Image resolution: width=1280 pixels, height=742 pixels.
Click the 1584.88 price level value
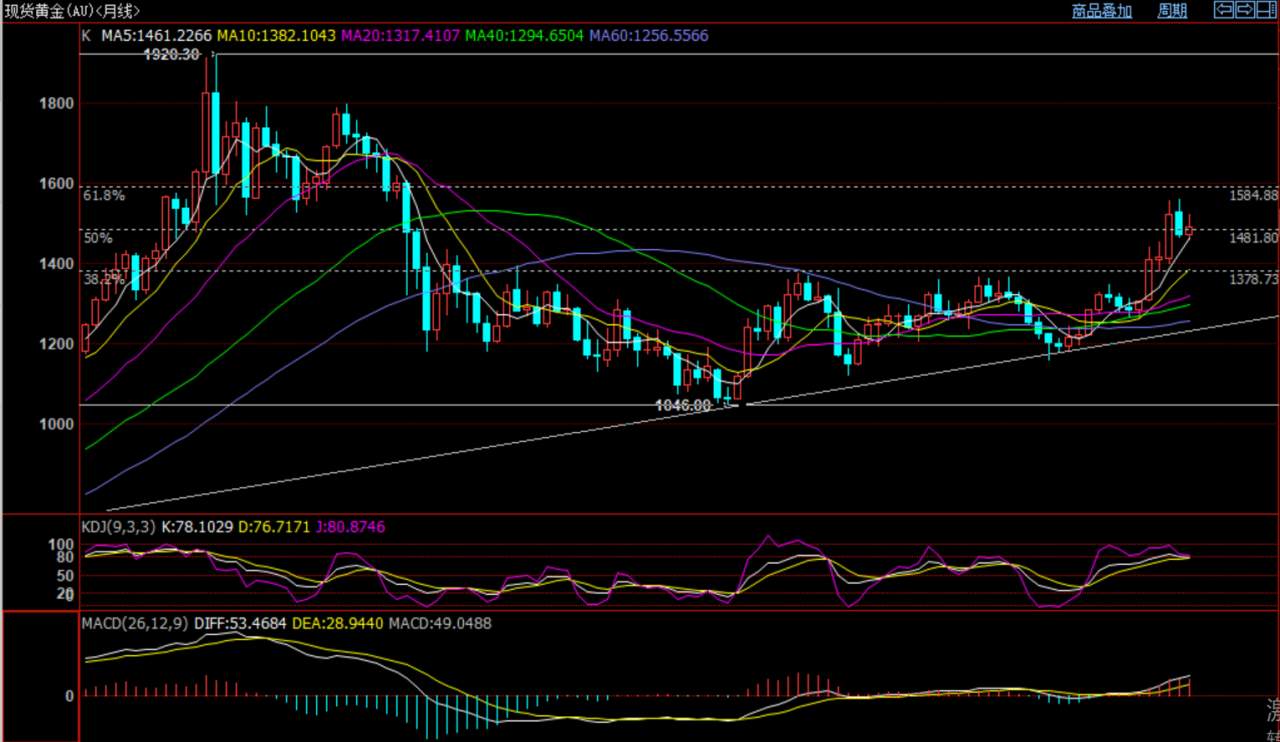(x=1254, y=195)
